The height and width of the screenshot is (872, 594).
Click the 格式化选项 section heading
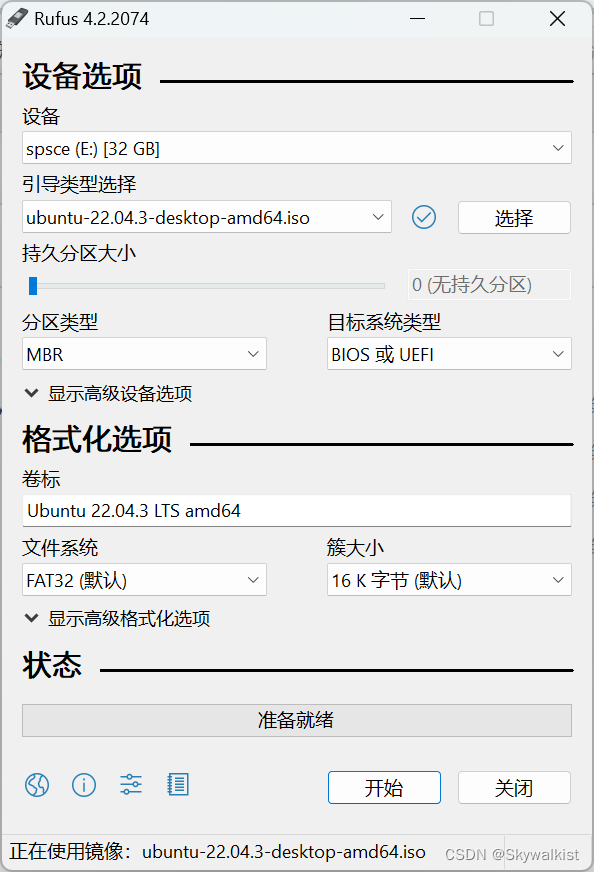[97, 439]
